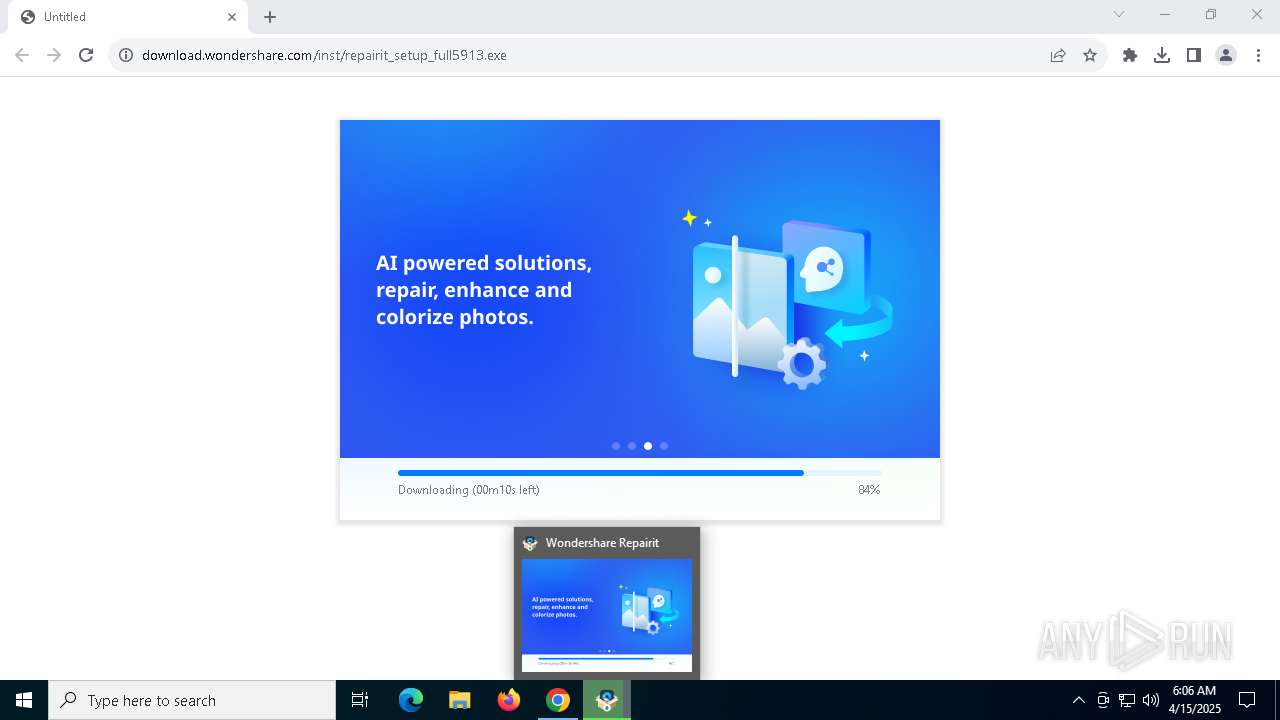Open the tab search chevron
This screenshot has width=1280, height=720.
coord(1119,15)
